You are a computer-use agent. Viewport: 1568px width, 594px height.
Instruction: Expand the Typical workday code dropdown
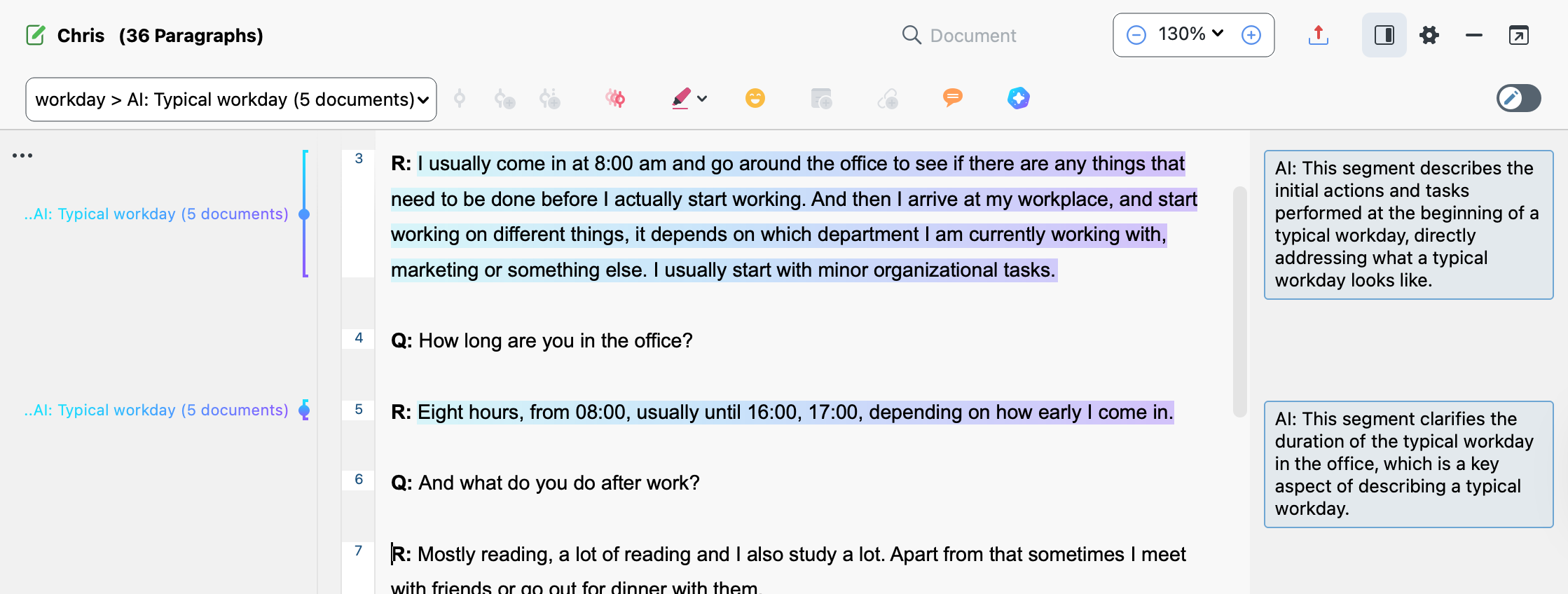(422, 99)
